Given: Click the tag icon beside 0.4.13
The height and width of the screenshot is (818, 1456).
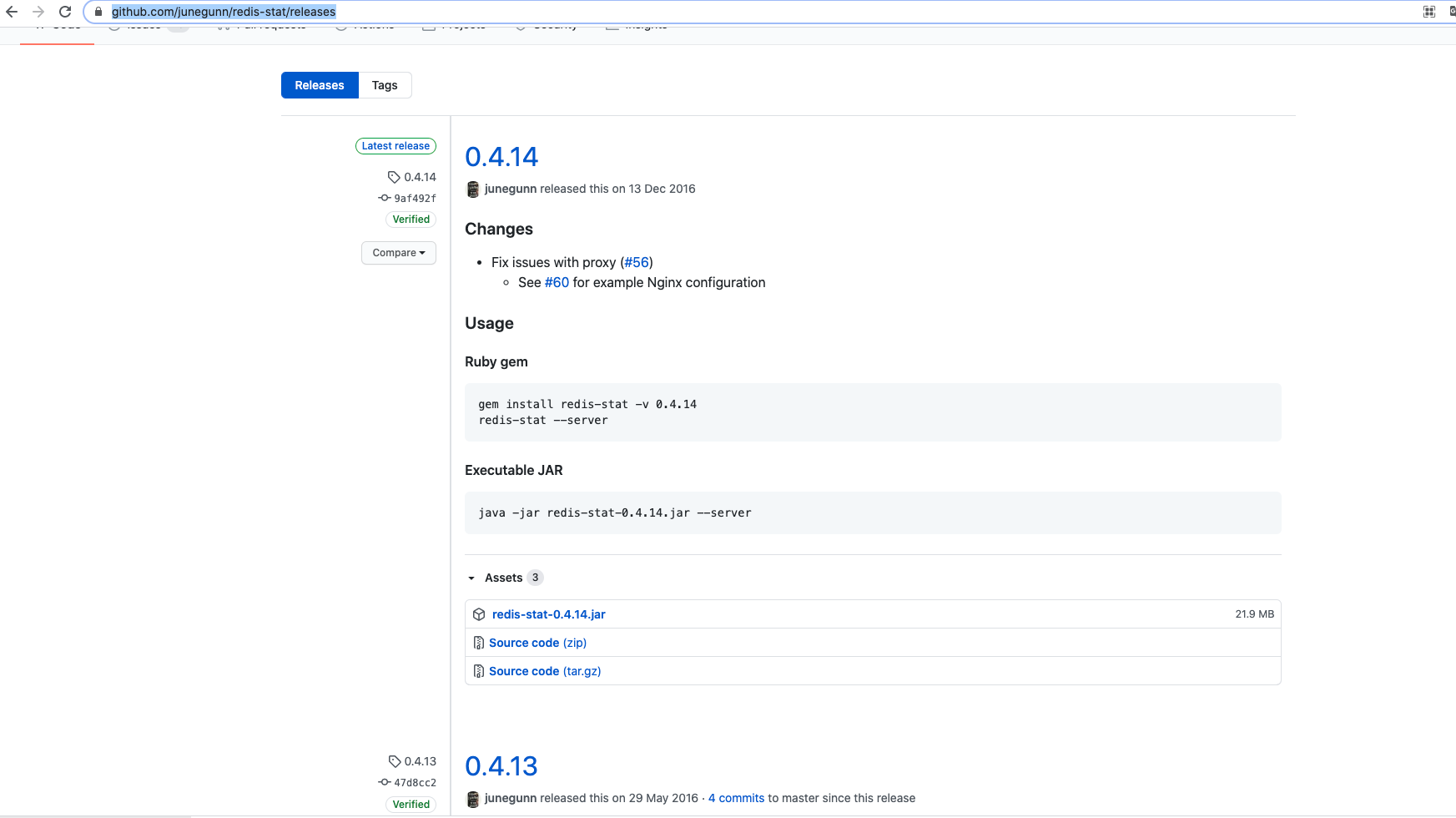Looking at the screenshot, I should [395, 761].
